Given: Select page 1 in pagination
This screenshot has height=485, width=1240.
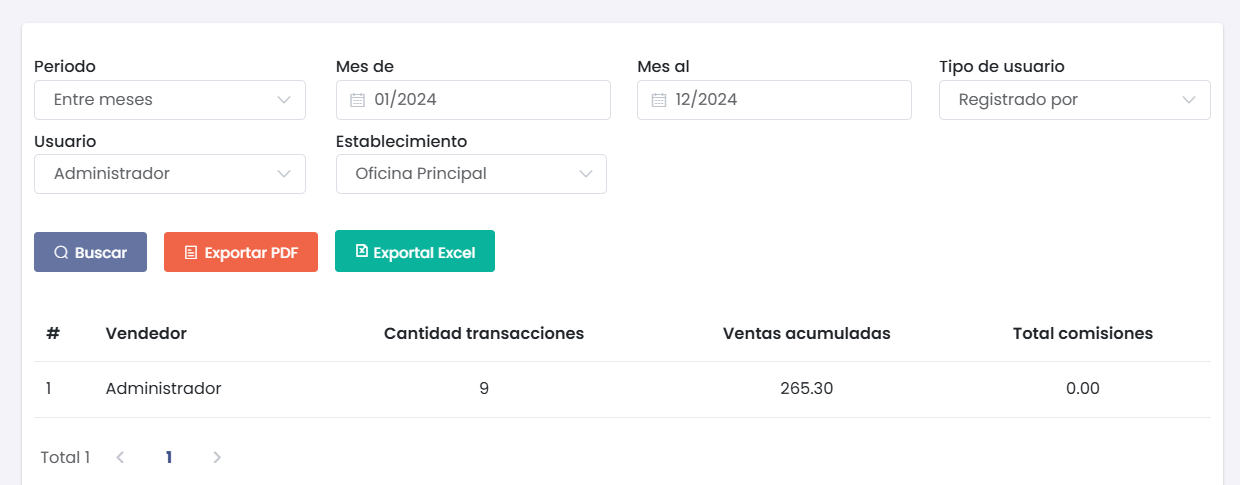Looking at the screenshot, I should coord(169,457).
